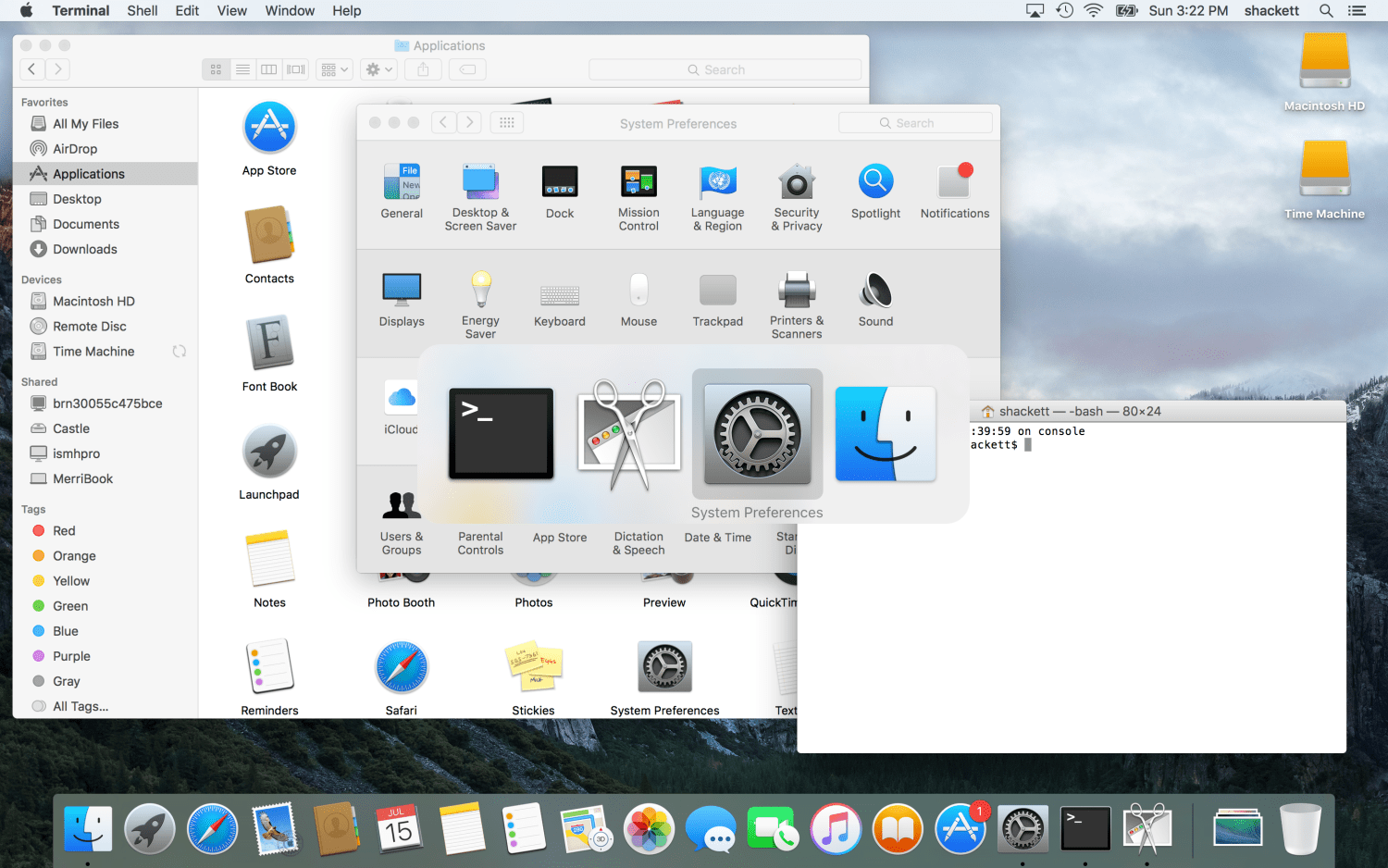Open Photos from the Dock
1388x868 pixels.
[x=650, y=828]
